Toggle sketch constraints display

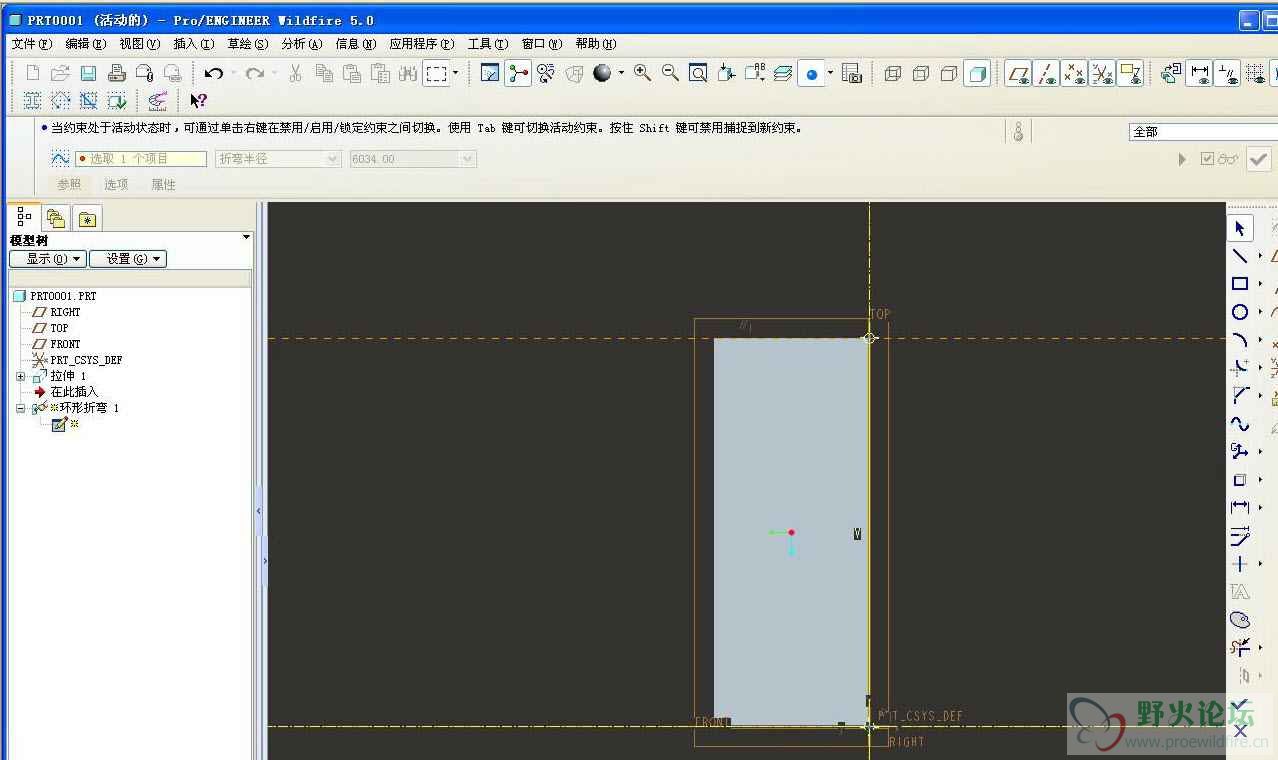click(x=1227, y=73)
